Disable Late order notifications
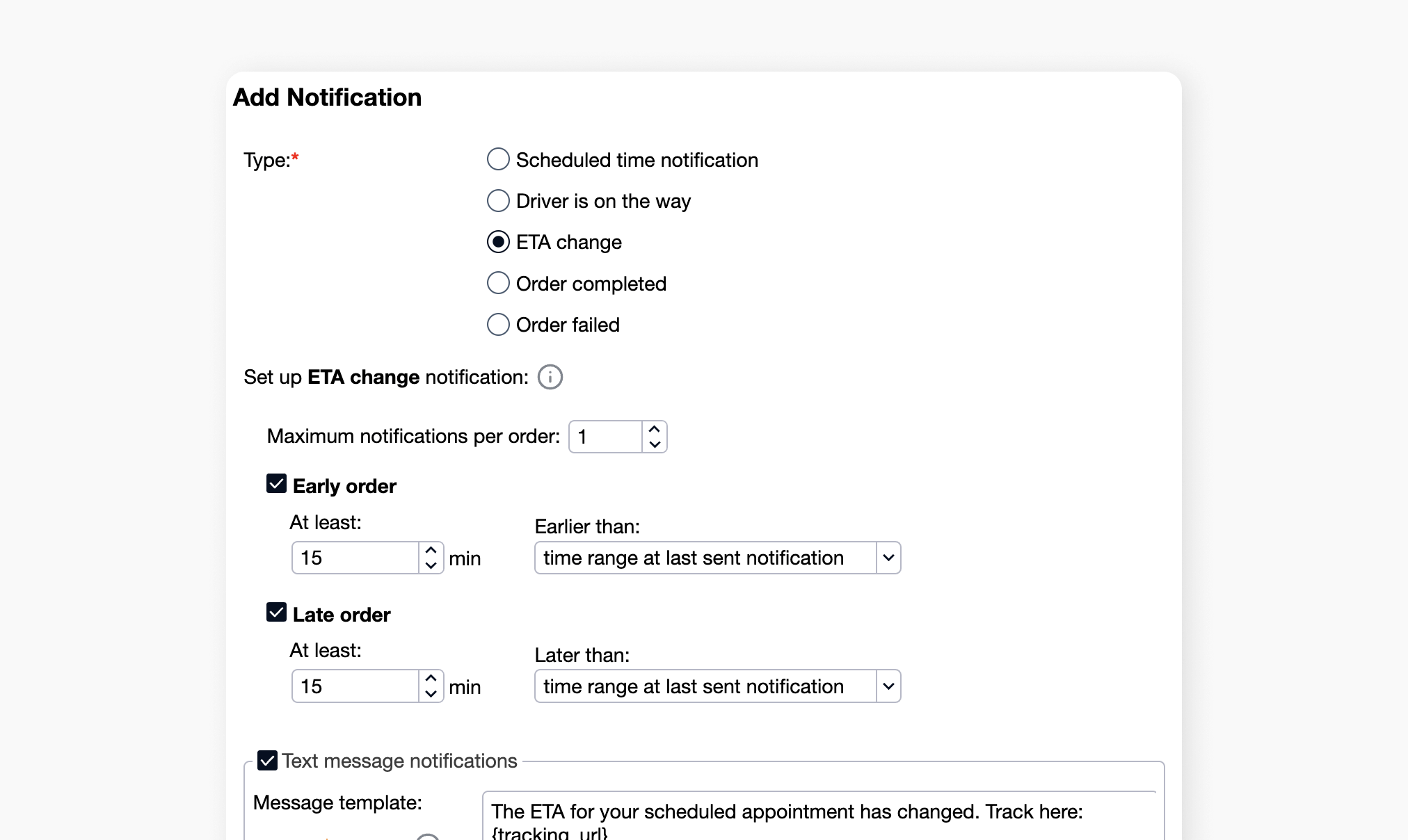 (x=275, y=611)
